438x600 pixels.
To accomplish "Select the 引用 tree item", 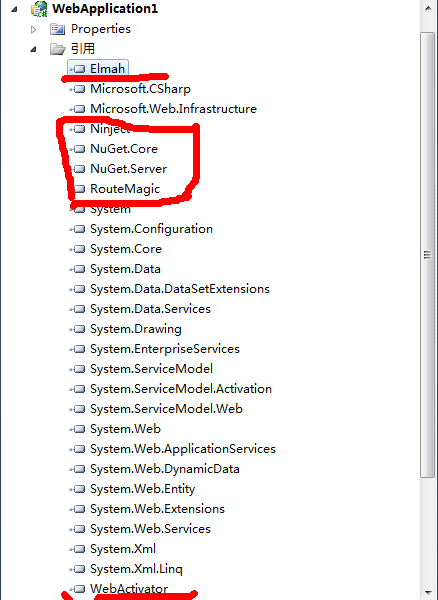I will click(83, 49).
